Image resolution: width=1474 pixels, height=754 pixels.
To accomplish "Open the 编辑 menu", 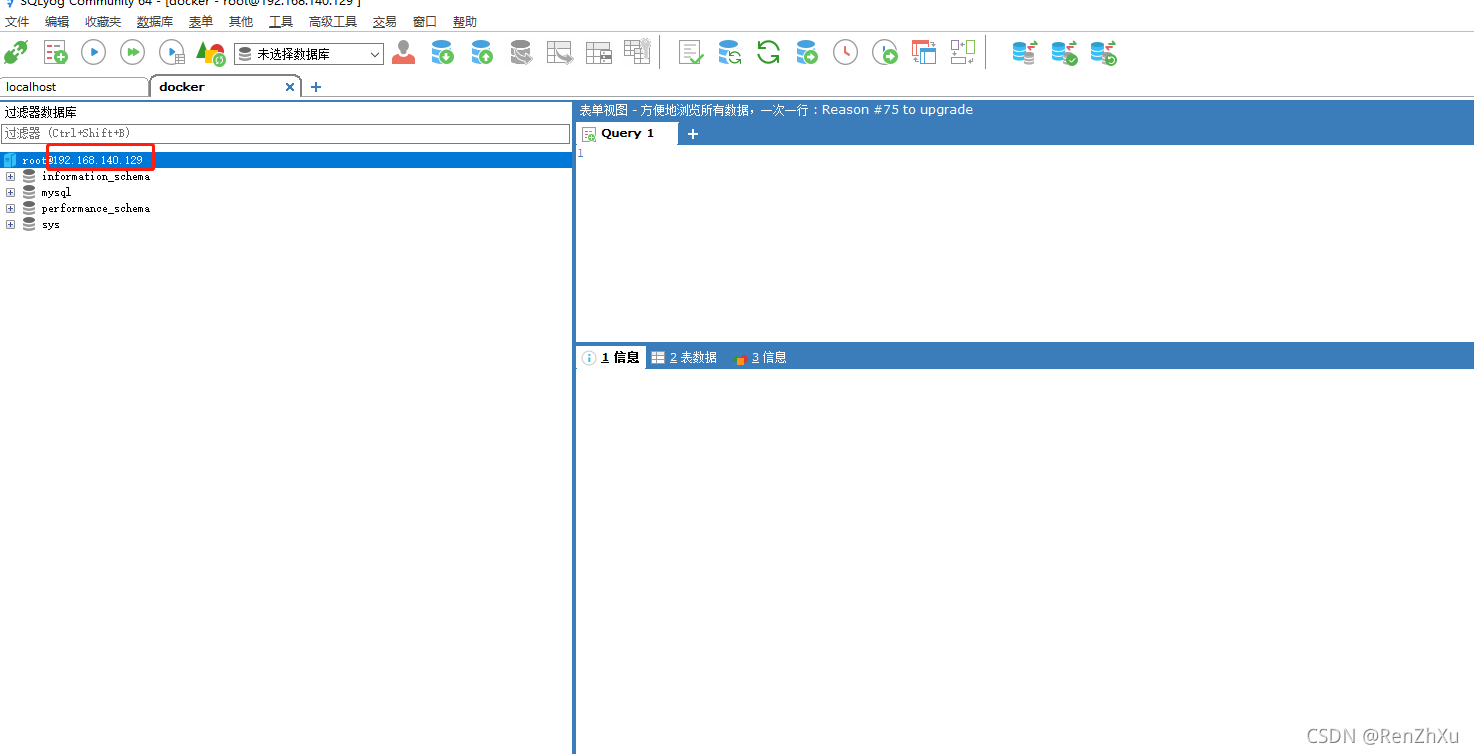I will (x=57, y=21).
